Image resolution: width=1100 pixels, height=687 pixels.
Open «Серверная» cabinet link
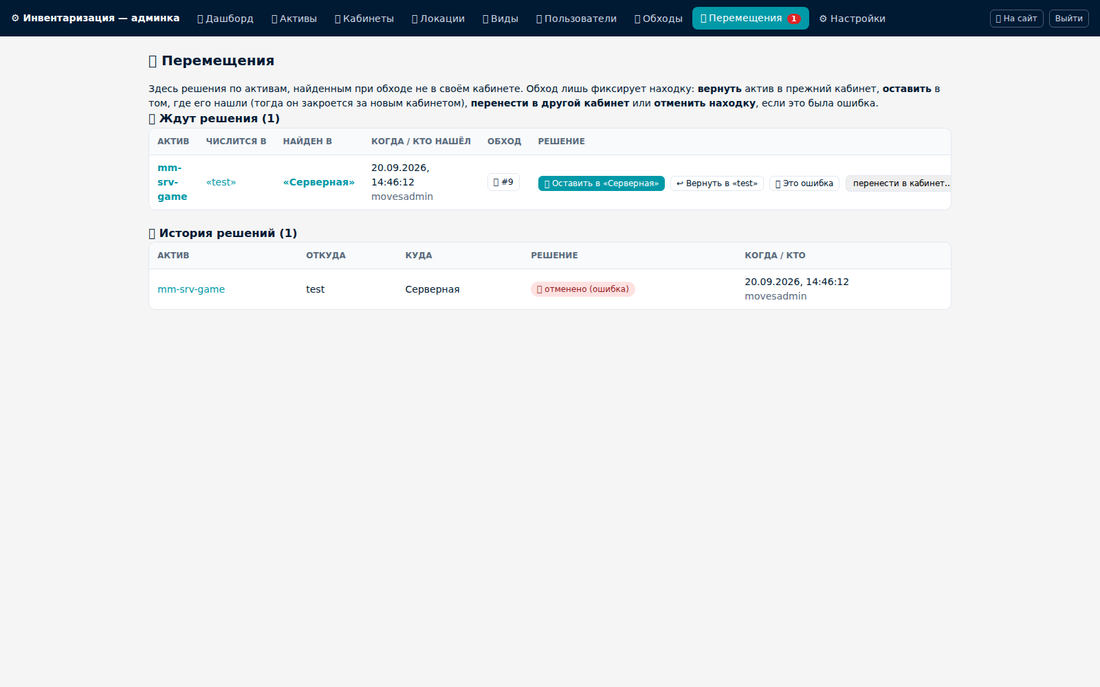coord(318,182)
